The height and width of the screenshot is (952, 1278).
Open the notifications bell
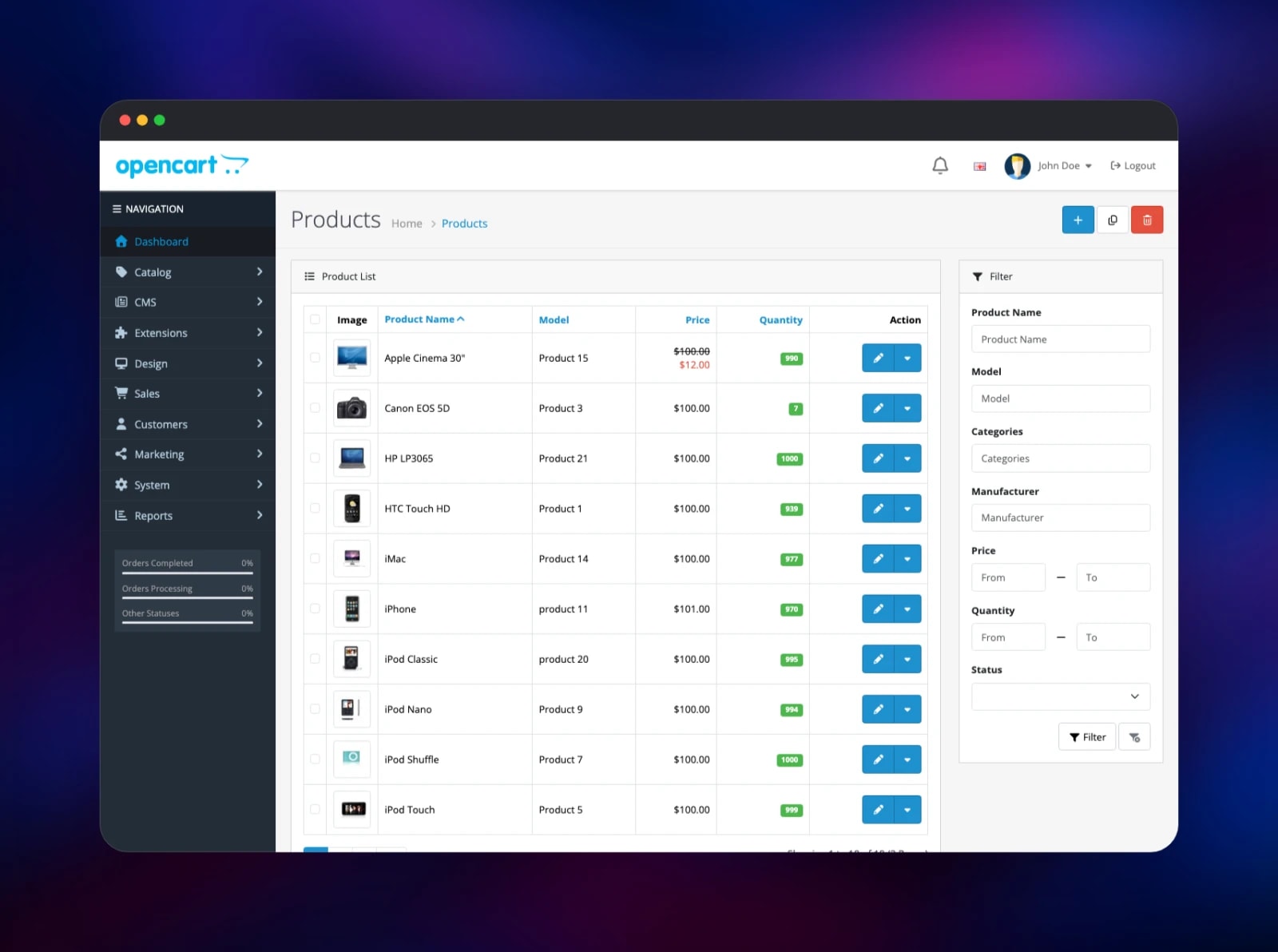pyautogui.click(x=940, y=165)
